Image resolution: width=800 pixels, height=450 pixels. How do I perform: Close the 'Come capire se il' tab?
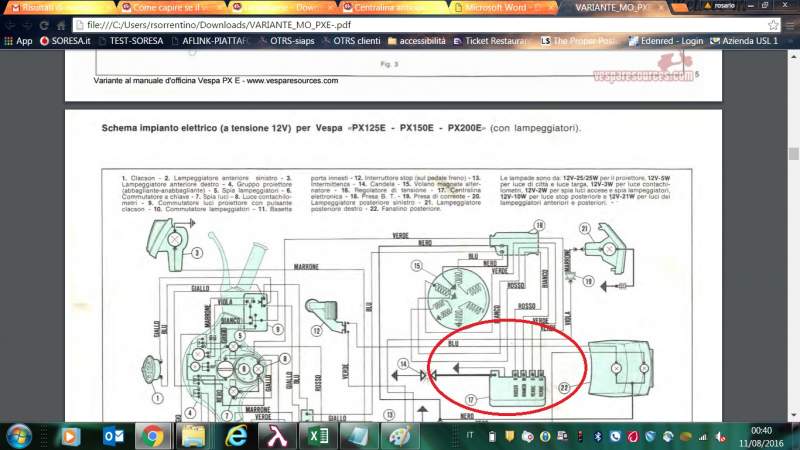(x=221, y=8)
